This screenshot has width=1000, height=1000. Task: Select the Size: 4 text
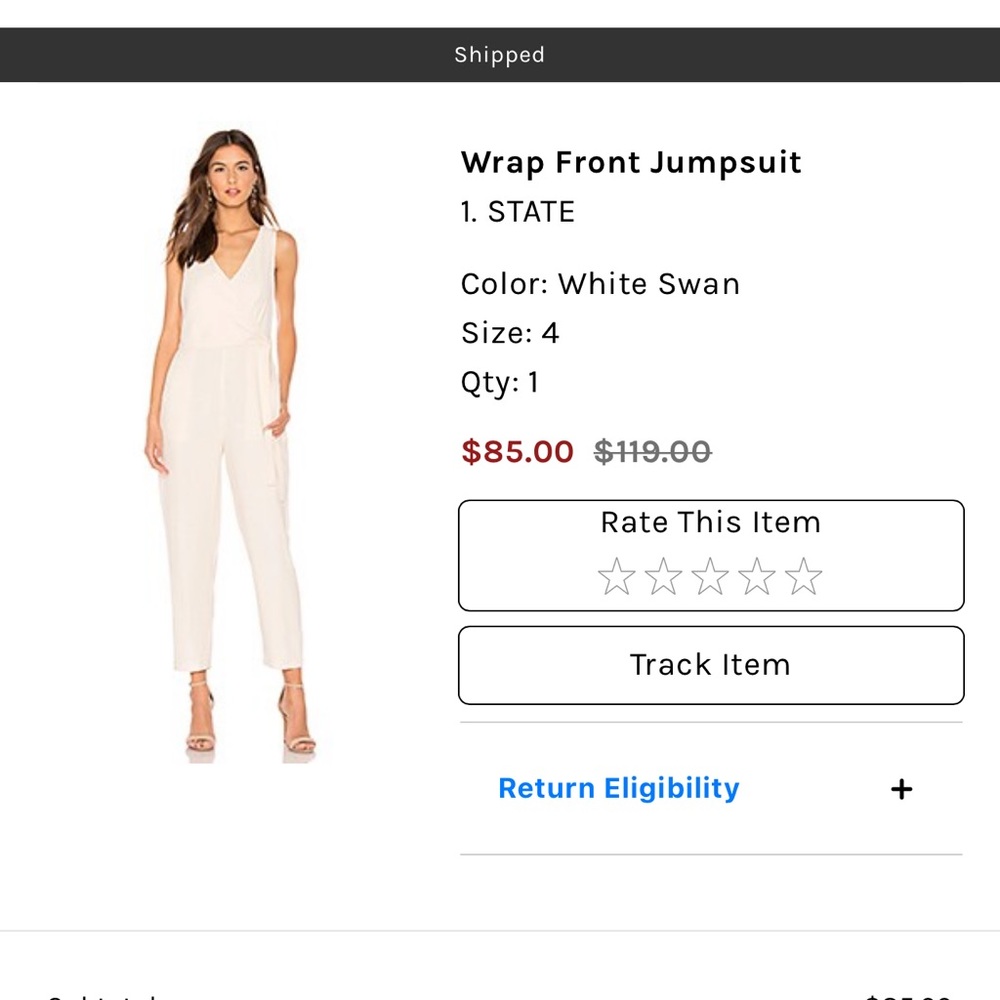(x=510, y=333)
